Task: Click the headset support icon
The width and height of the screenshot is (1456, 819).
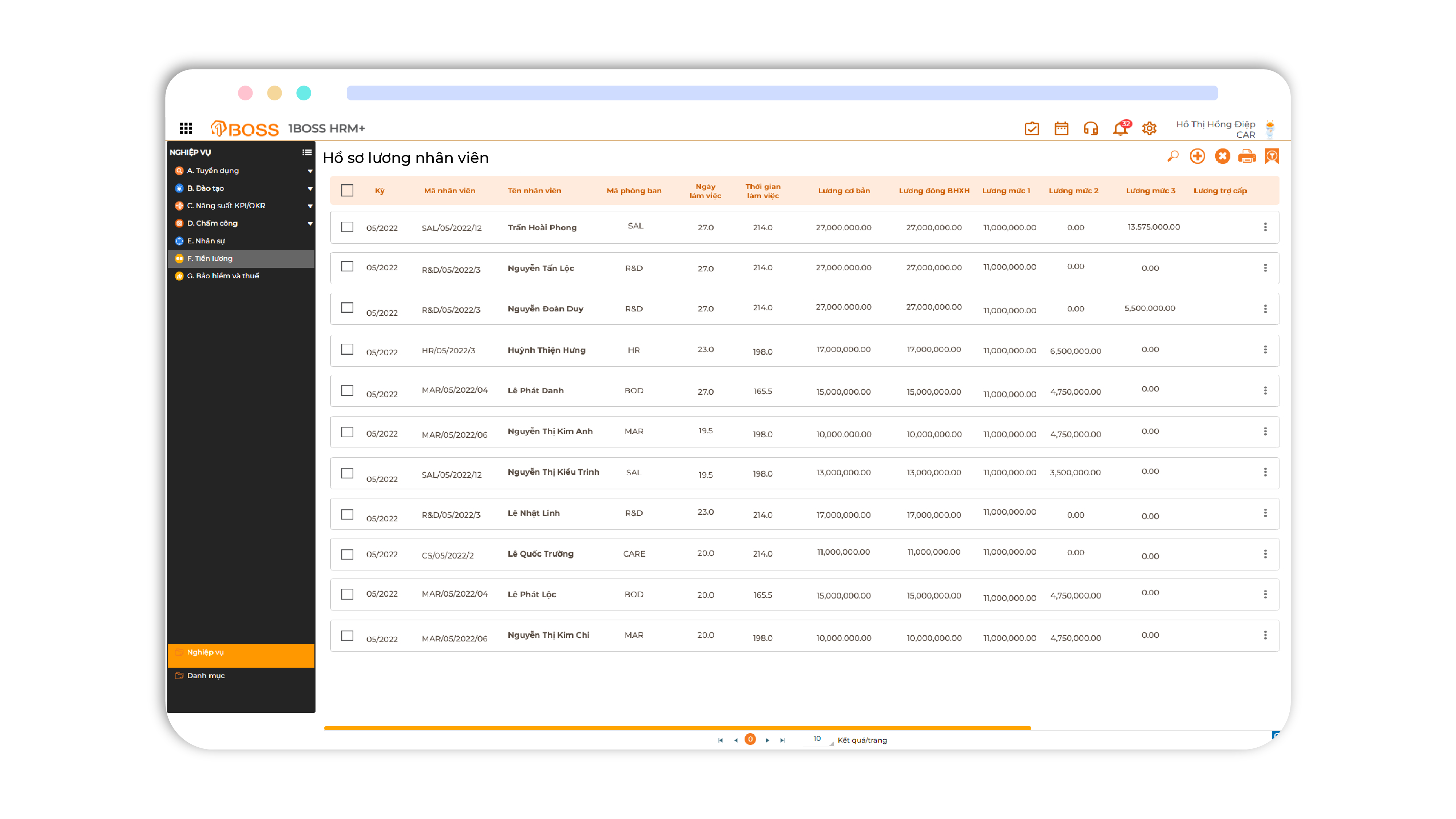Action: coord(1090,129)
